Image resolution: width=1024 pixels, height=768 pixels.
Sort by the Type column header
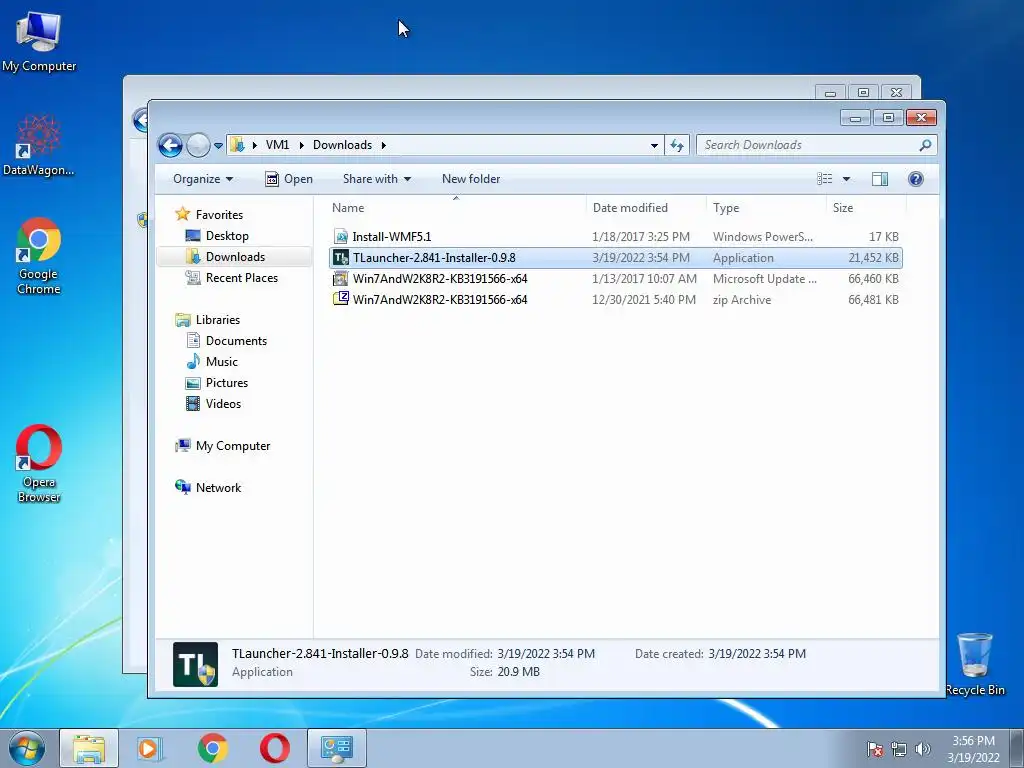pyautogui.click(x=766, y=208)
